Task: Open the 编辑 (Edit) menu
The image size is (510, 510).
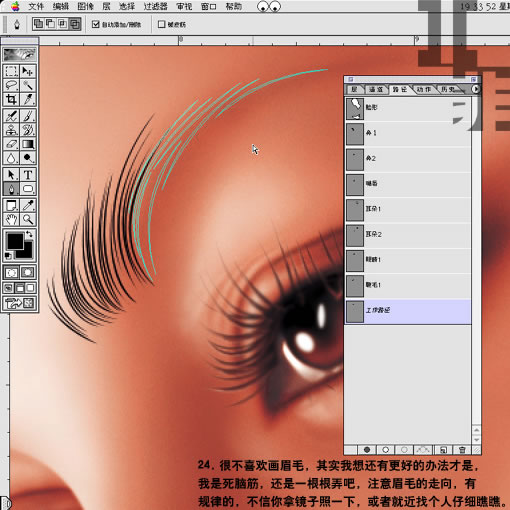Action: tap(61, 6)
